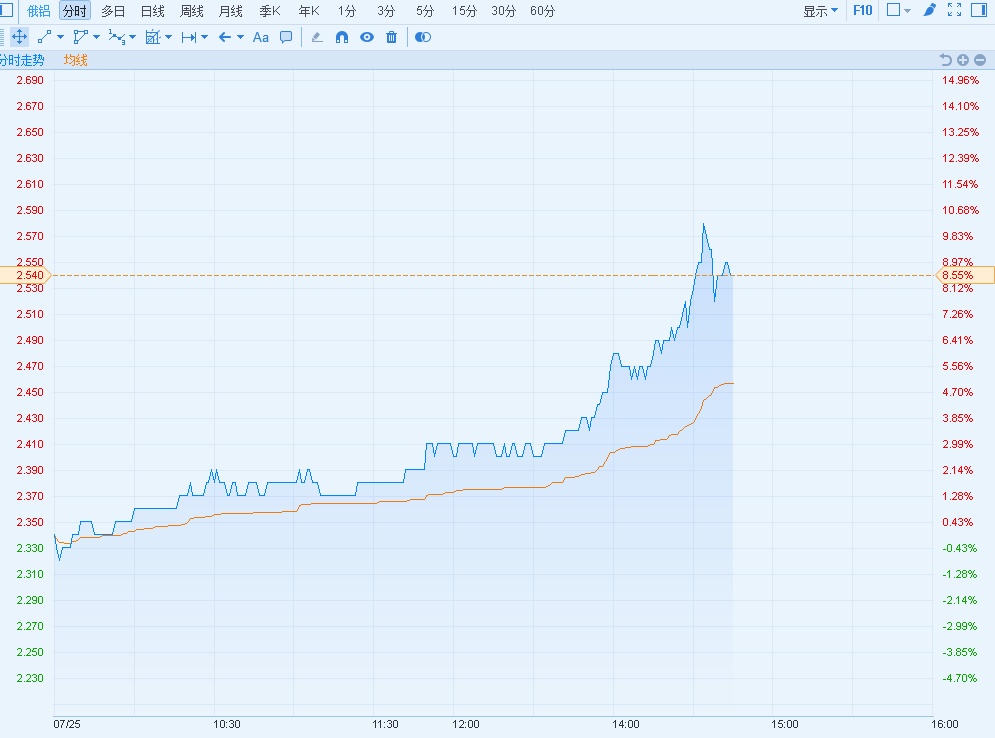Screen dimensions: 995x738
Task: Click the zoom in plus icon
Action: 962,60
